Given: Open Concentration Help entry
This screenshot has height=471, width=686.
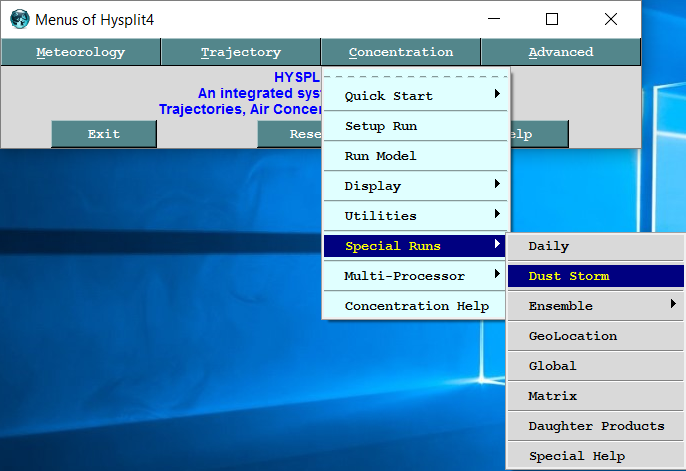Looking at the screenshot, I should pos(416,306).
